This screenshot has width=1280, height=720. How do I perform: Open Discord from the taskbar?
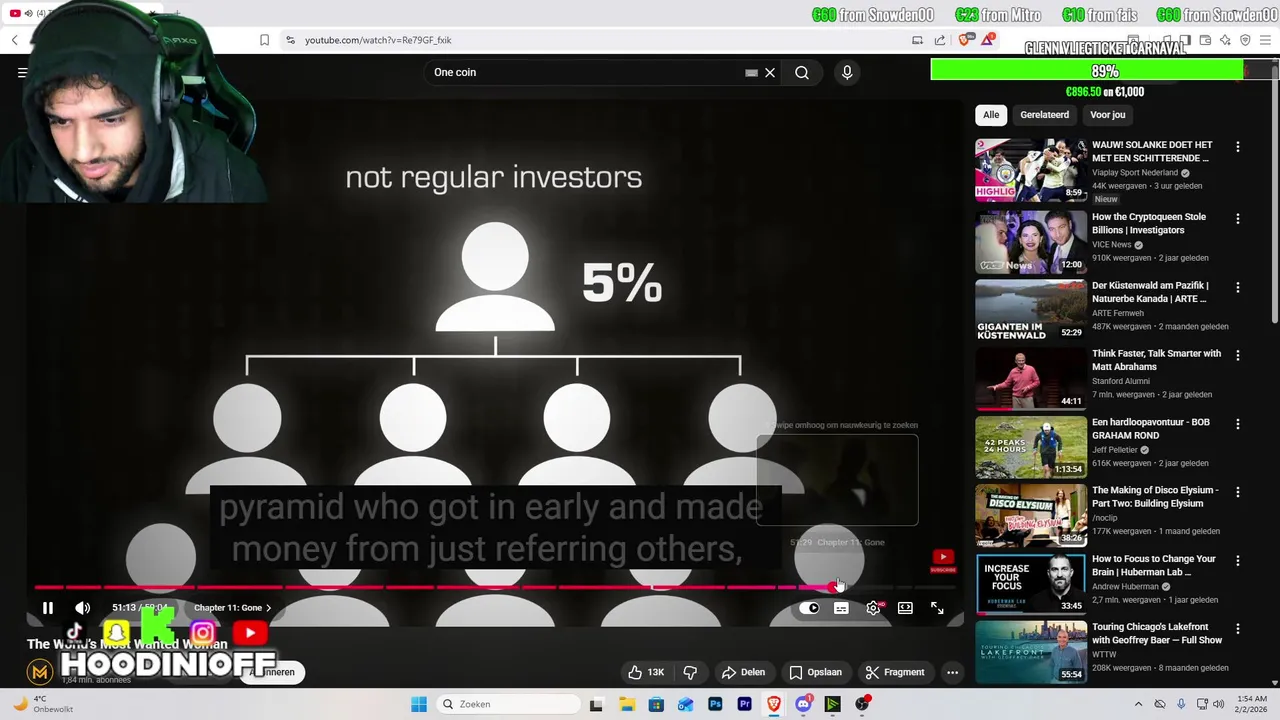(x=803, y=704)
